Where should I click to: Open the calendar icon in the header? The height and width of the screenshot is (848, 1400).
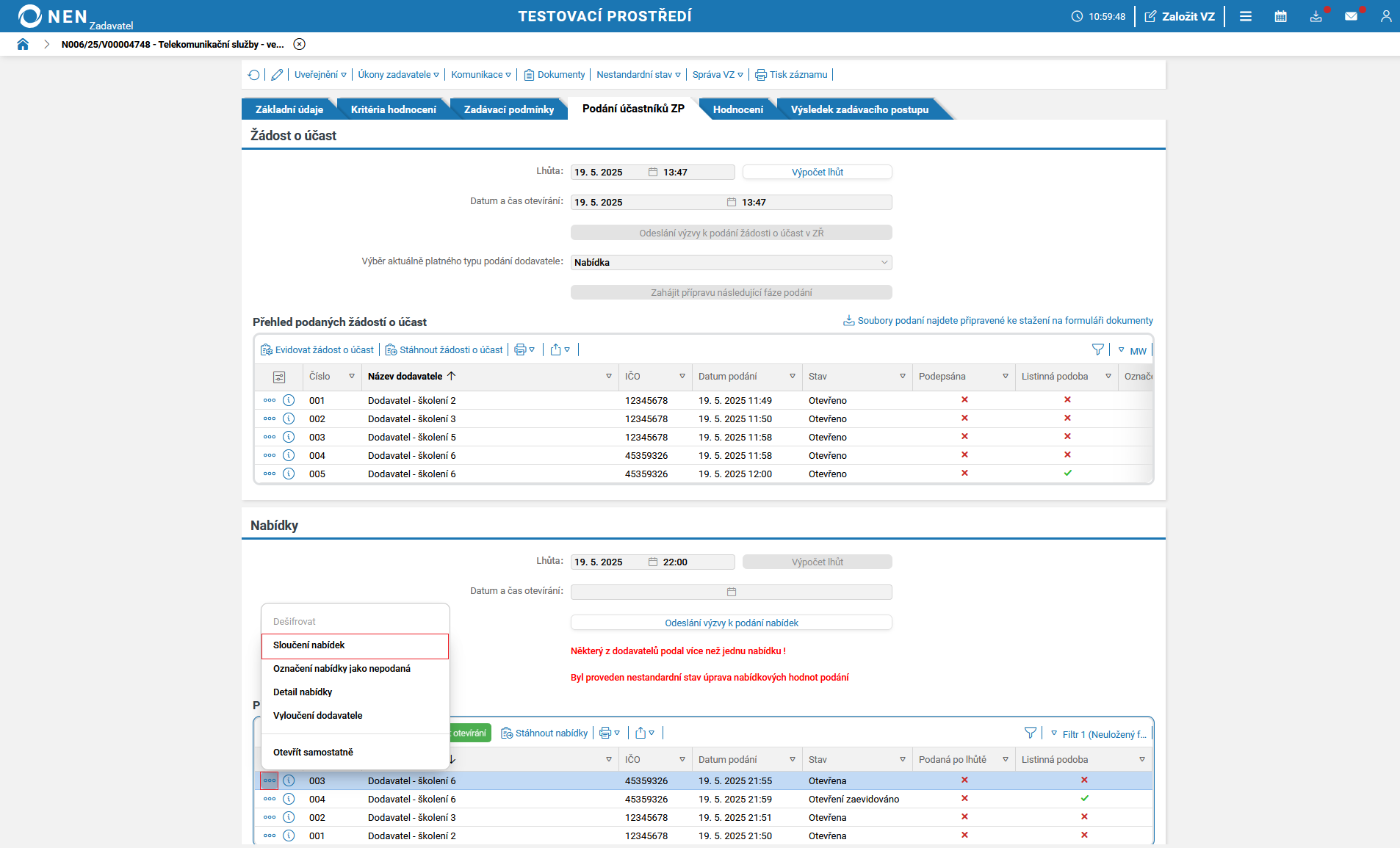[1280, 16]
